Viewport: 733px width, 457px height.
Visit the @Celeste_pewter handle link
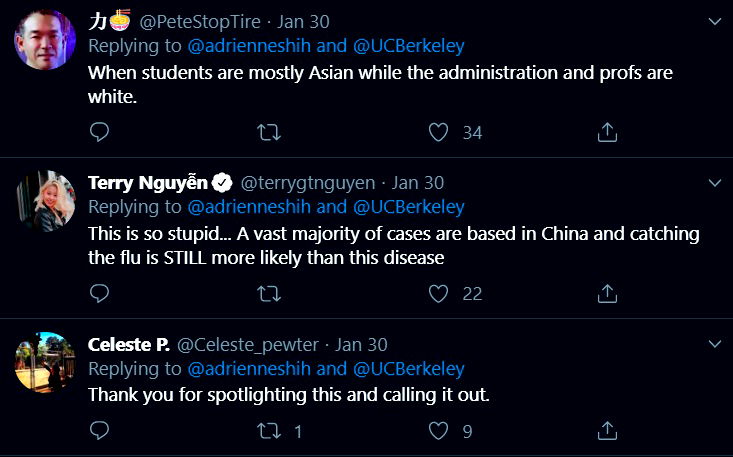pyautogui.click(x=247, y=345)
